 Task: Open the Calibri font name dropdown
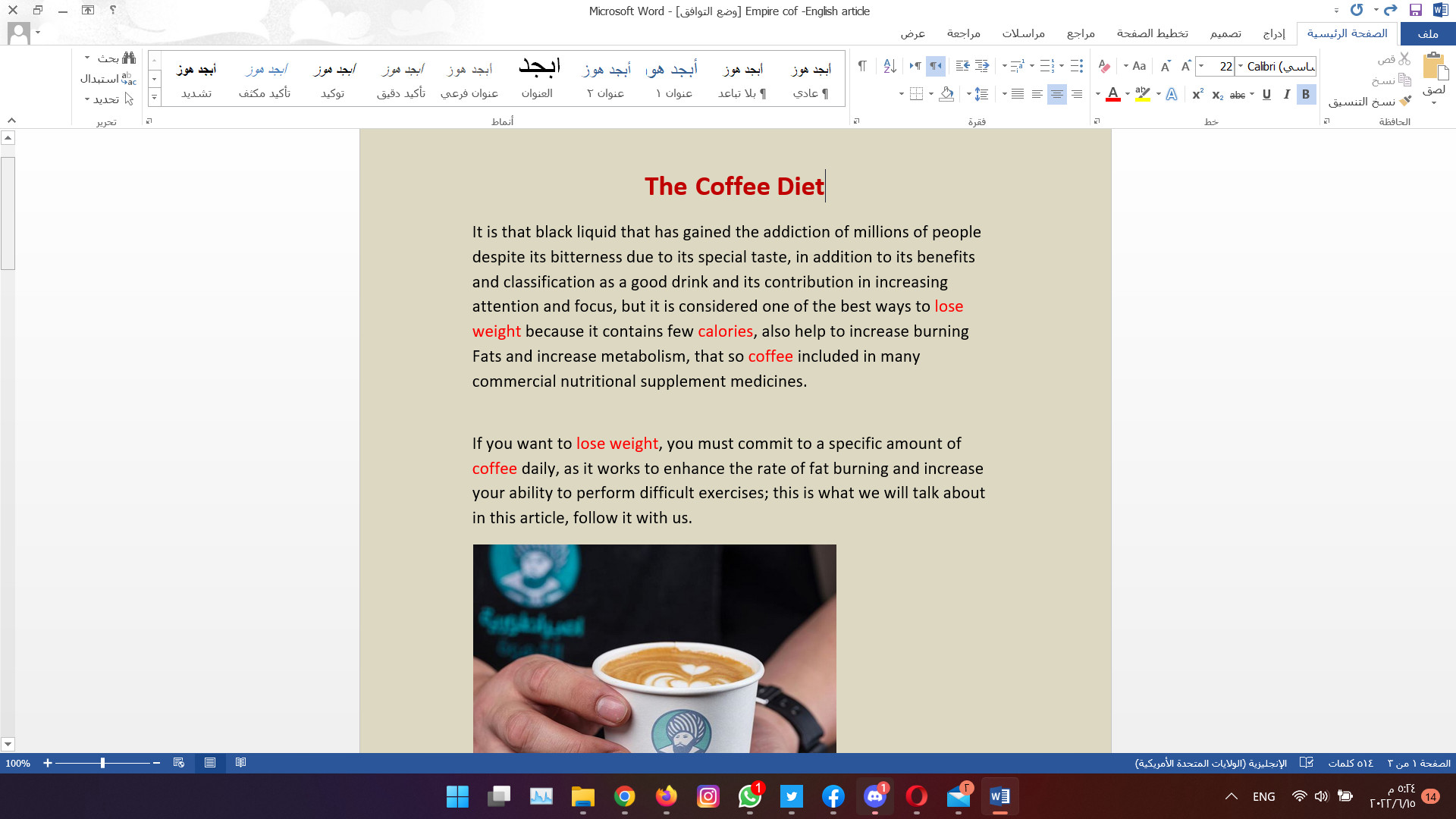(x=1241, y=67)
